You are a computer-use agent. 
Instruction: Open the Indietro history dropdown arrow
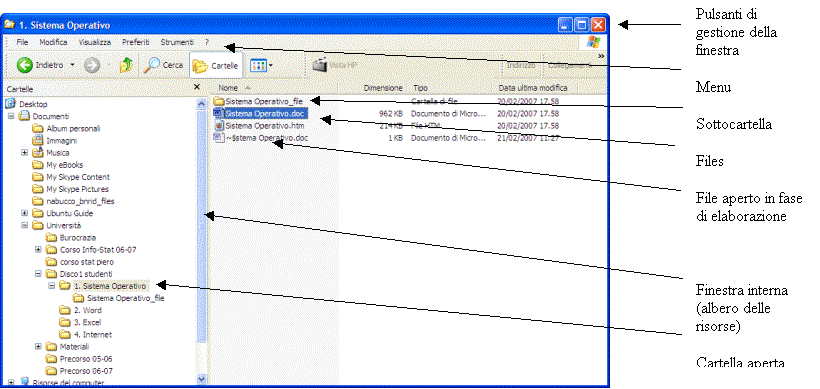coord(72,66)
